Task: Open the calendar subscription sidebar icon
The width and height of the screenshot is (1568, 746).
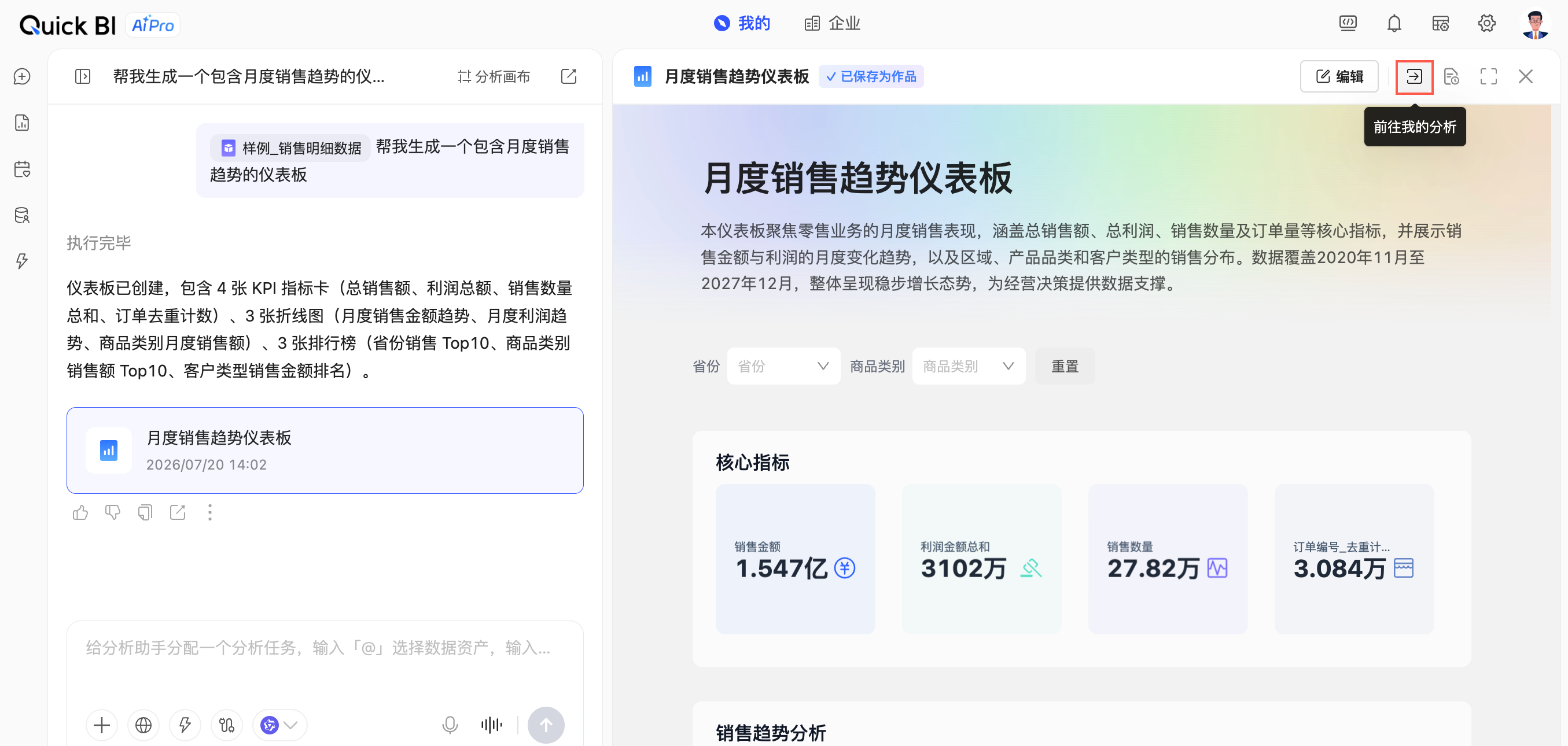Action: pyautogui.click(x=22, y=169)
